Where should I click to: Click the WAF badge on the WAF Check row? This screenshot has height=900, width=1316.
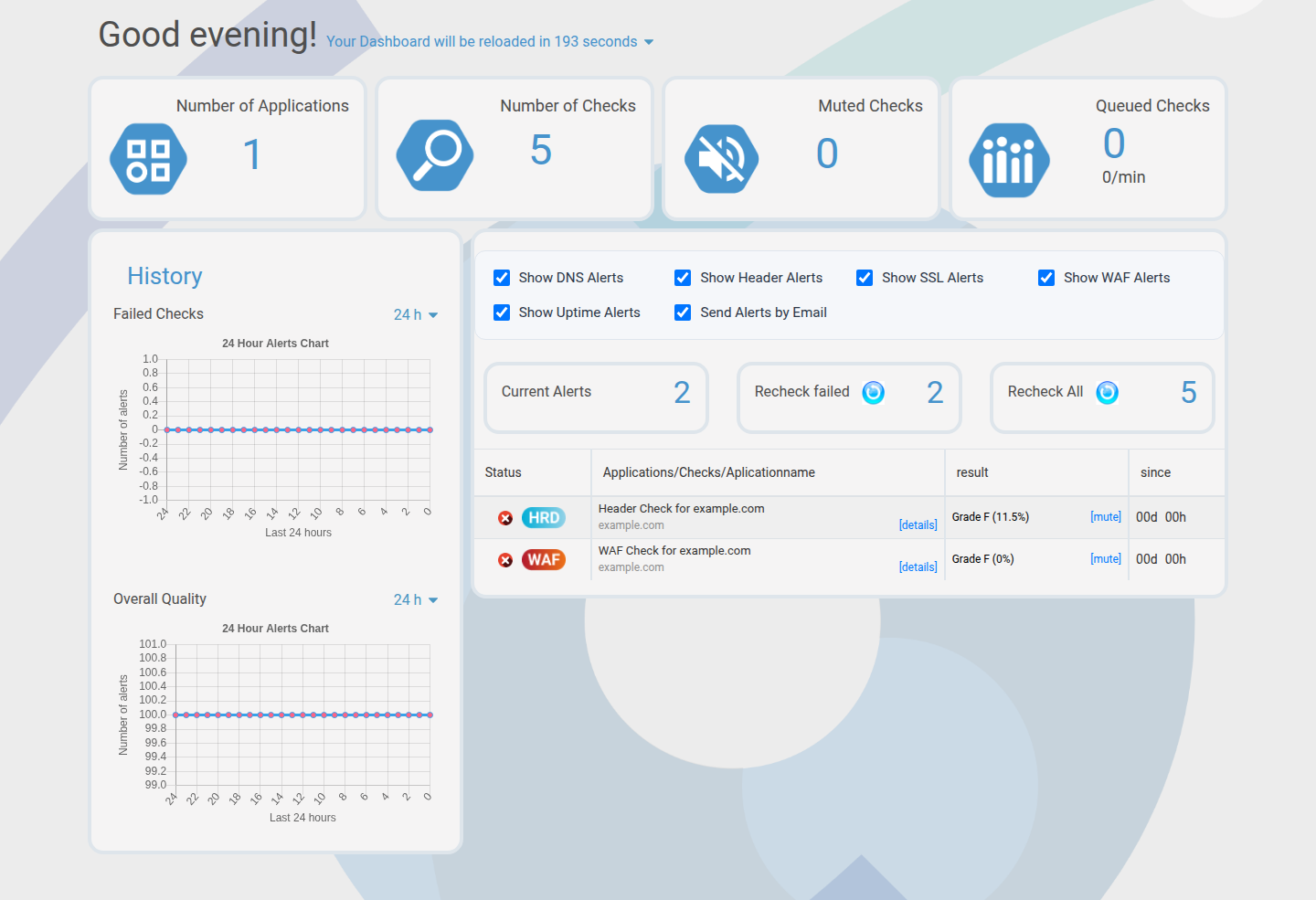point(544,559)
